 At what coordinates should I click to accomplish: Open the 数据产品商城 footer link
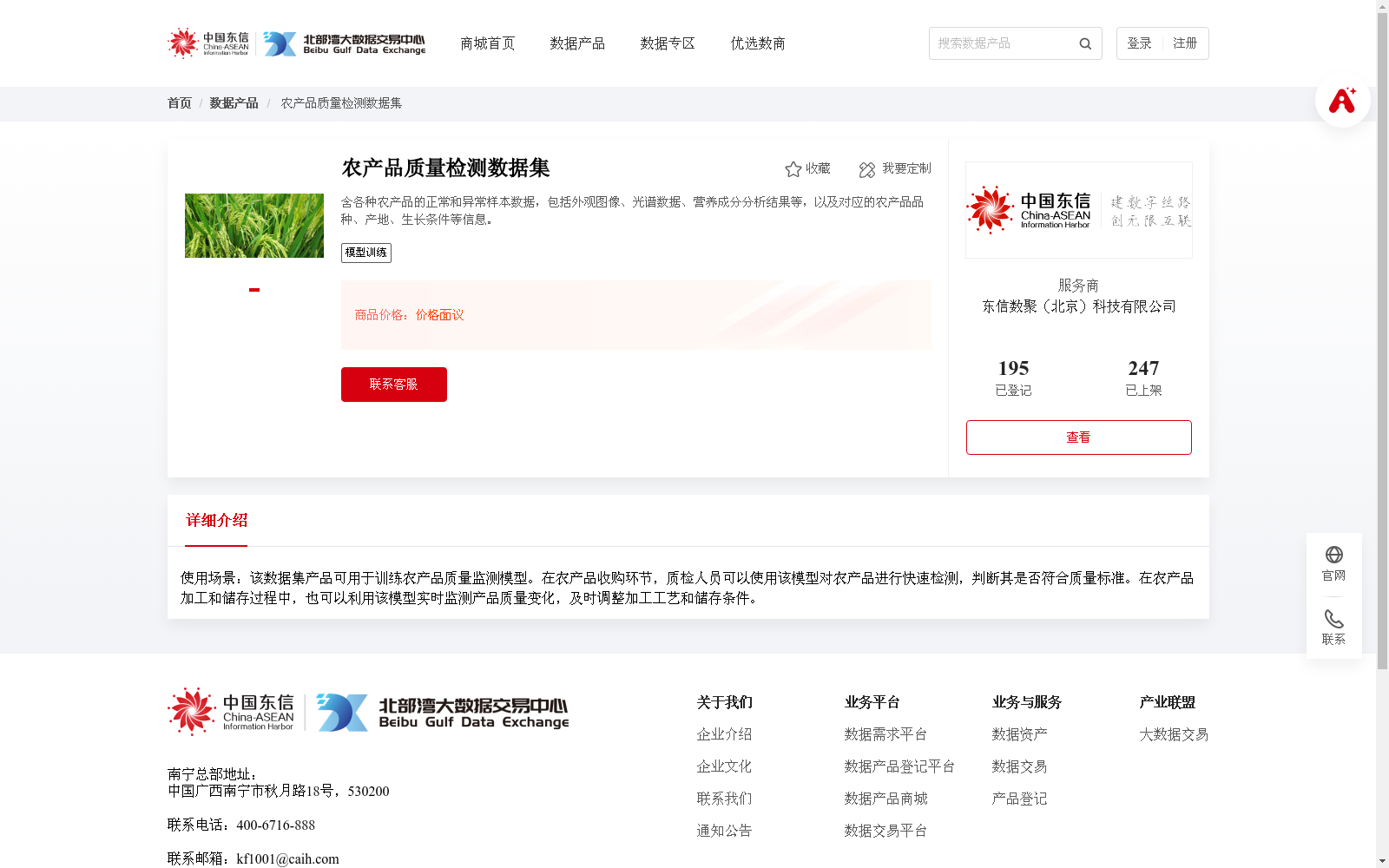click(x=885, y=799)
